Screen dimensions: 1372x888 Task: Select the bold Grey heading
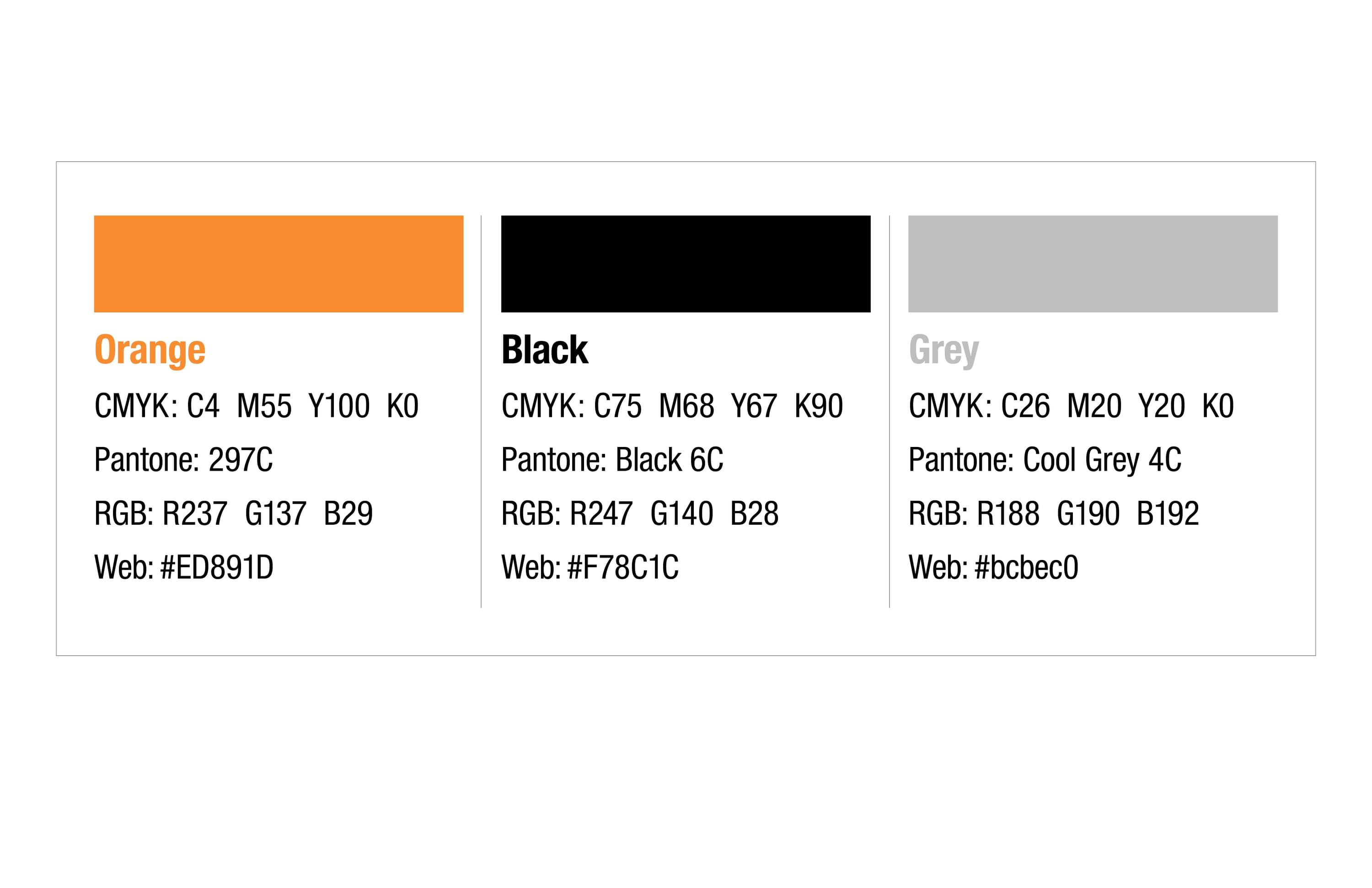click(943, 350)
